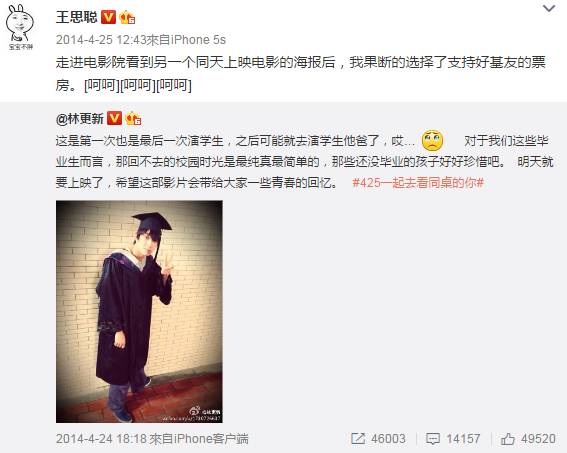567x453 pixels.
Task: Click the repost count 46003
Action: tap(388, 439)
